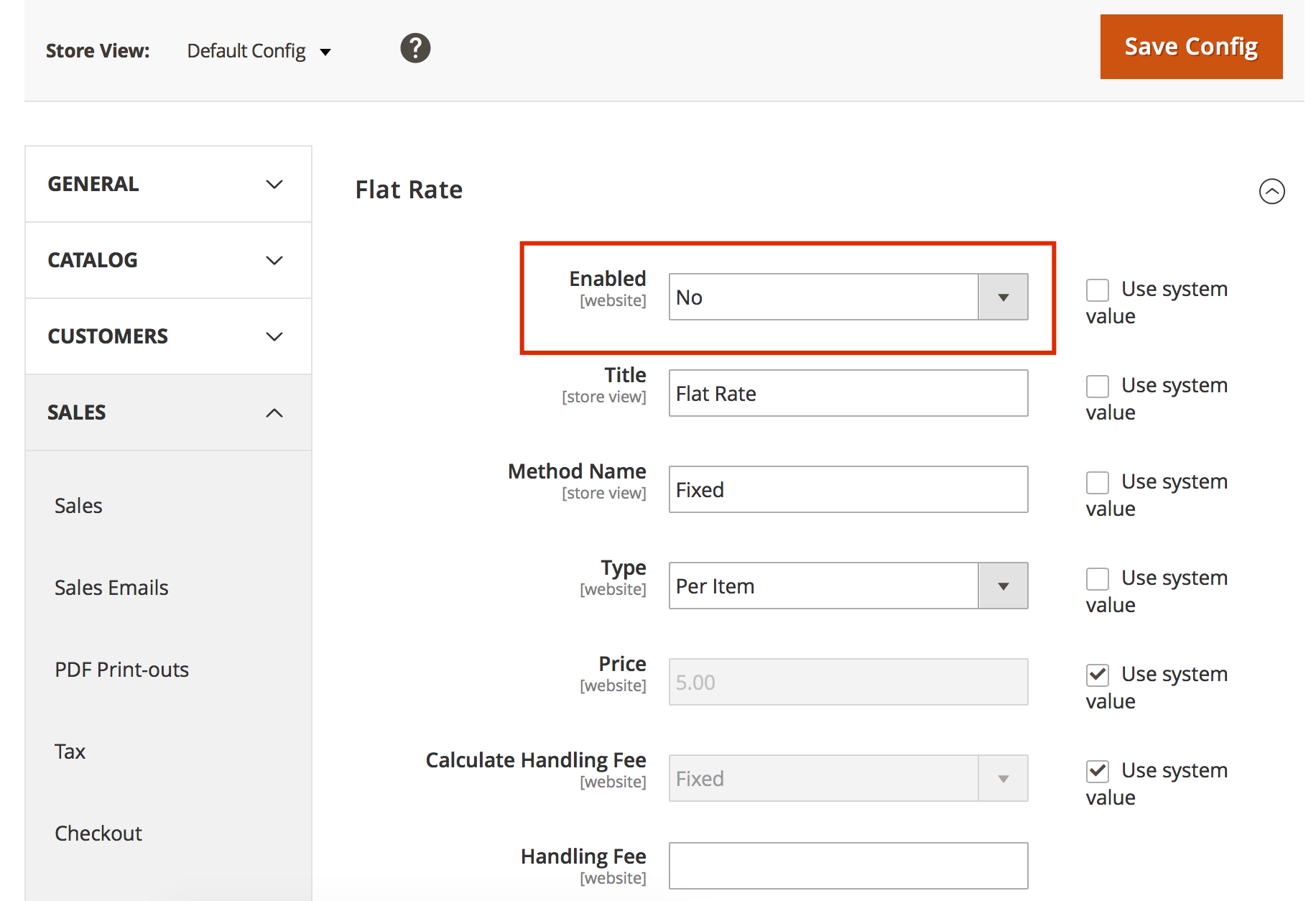Open the Store View Default Config dropdown
This screenshot has height=901, width=1316.
(259, 51)
